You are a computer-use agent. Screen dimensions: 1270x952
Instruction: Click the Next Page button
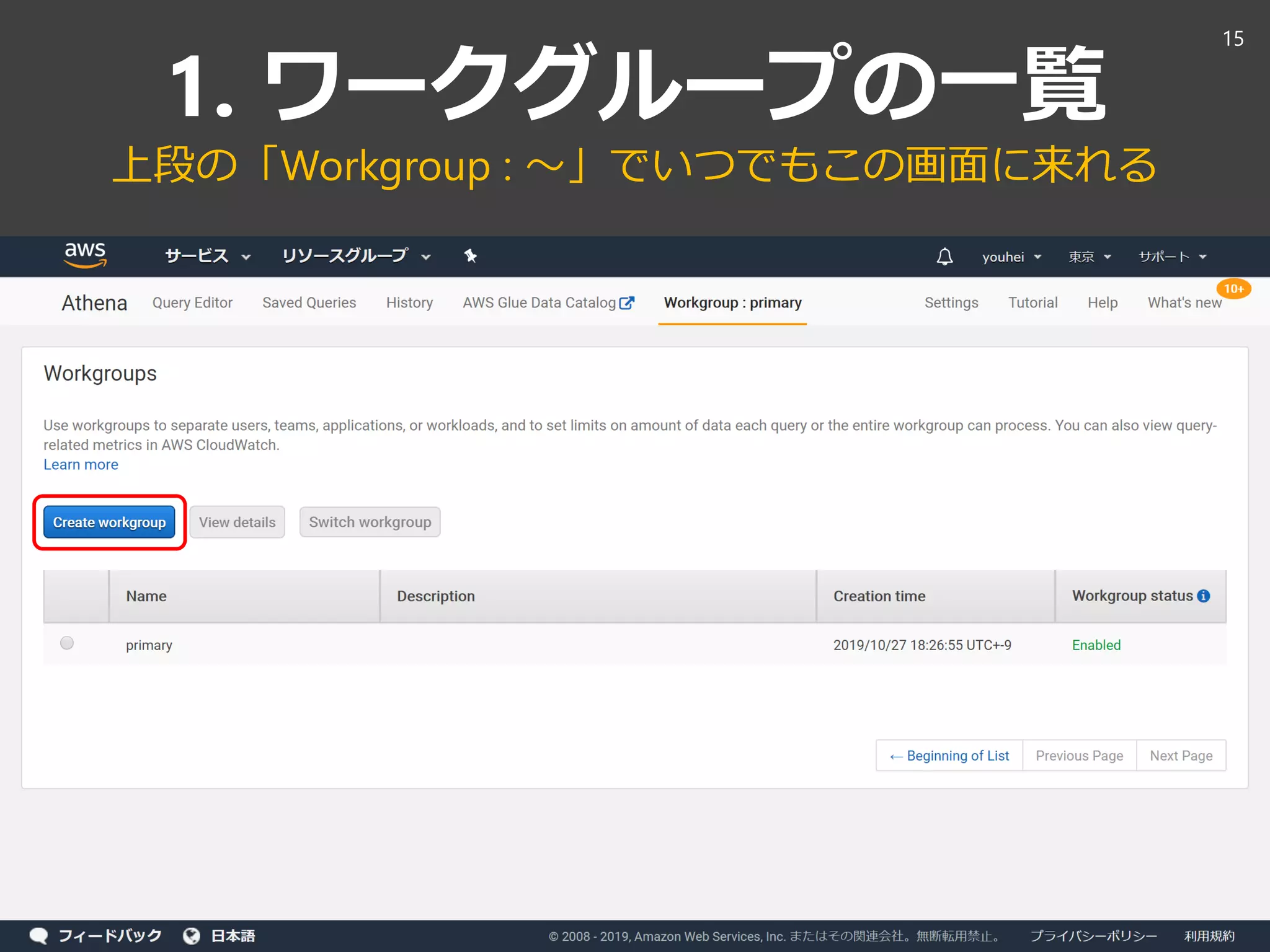click(1181, 756)
